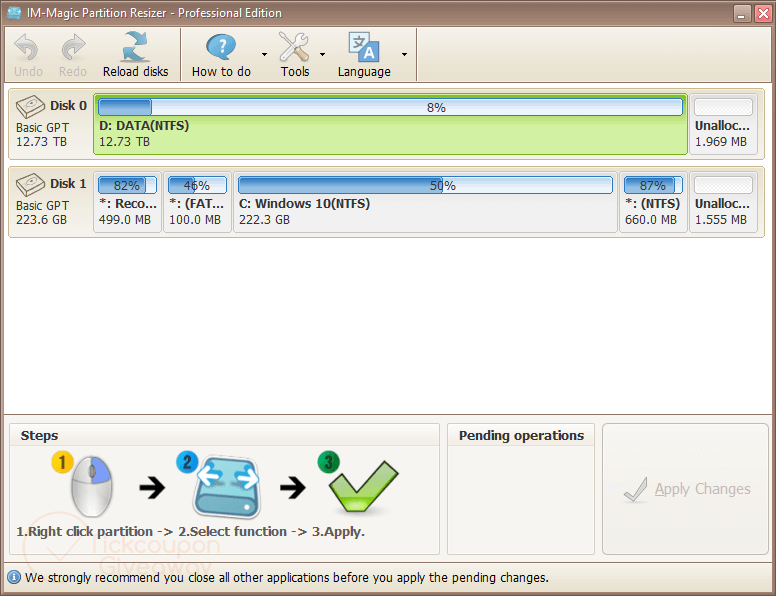This screenshot has width=776, height=596.
Task: Click the 50% usage bar on C: Windows 10
Action: pos(425,186)
